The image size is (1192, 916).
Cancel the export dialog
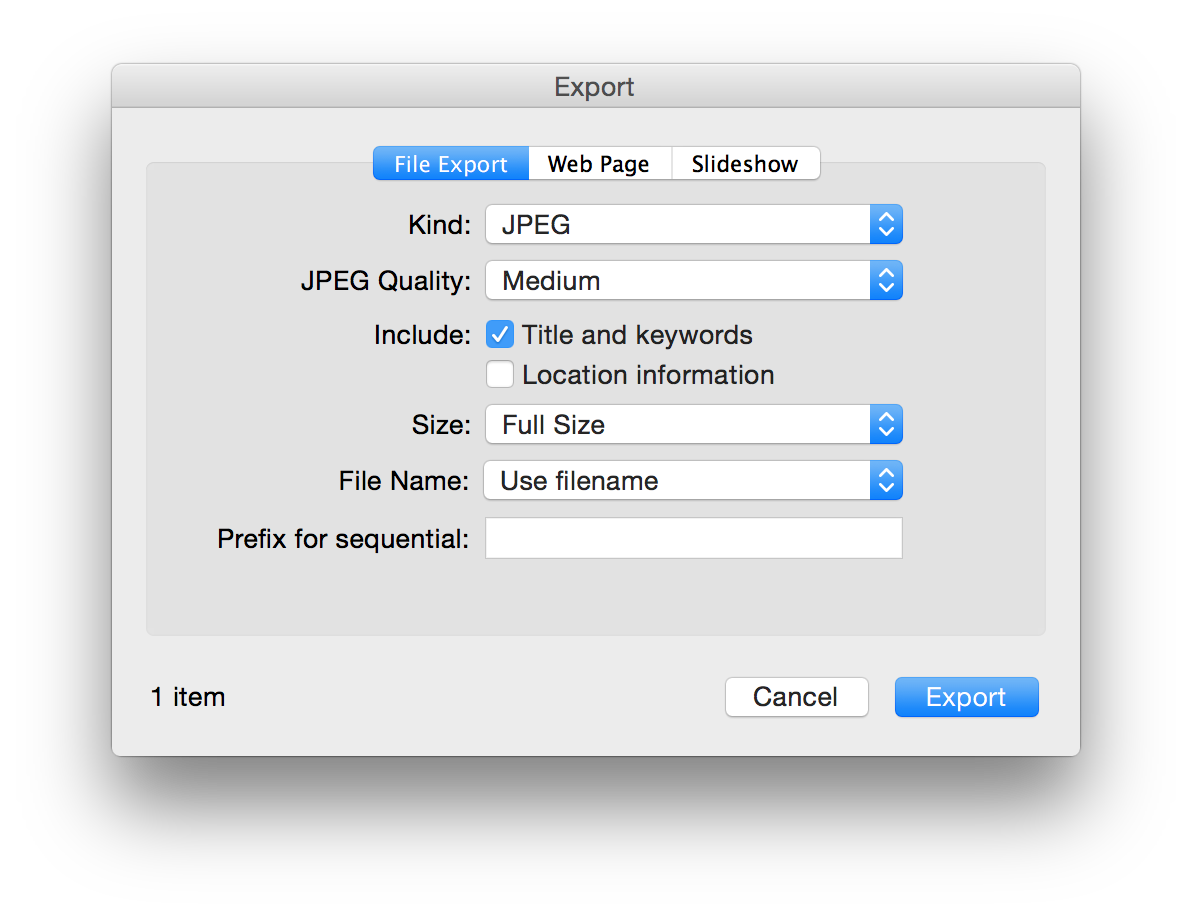tap(796, 697)
